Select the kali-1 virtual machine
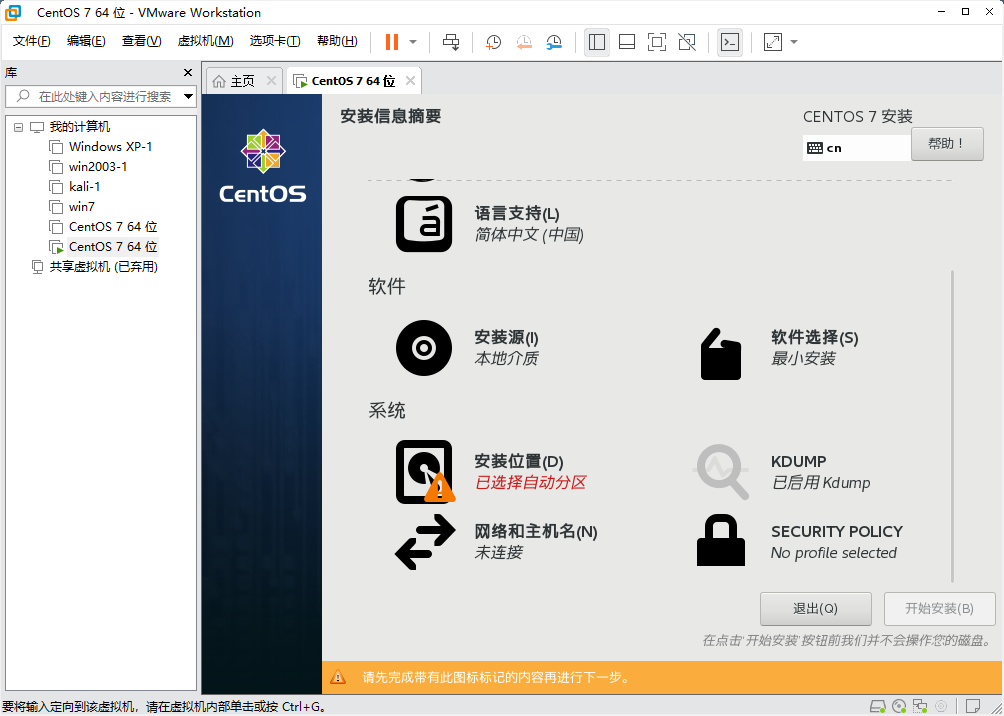Image resolution: width=1004 pixels, height=716 pixels. pos(85,186)
